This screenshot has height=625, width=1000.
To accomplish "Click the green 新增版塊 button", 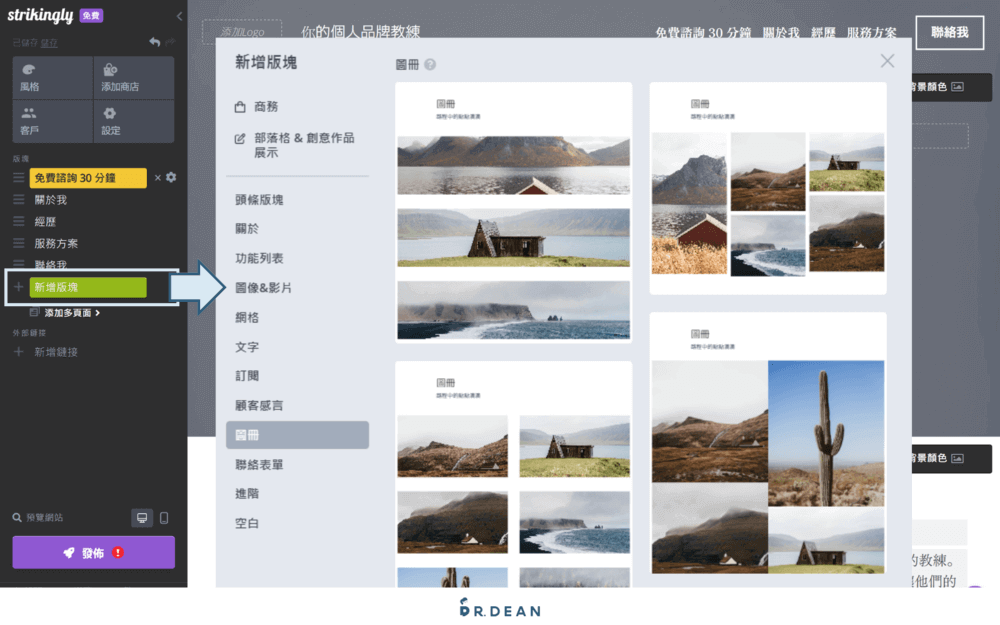I will pos(88,288).
